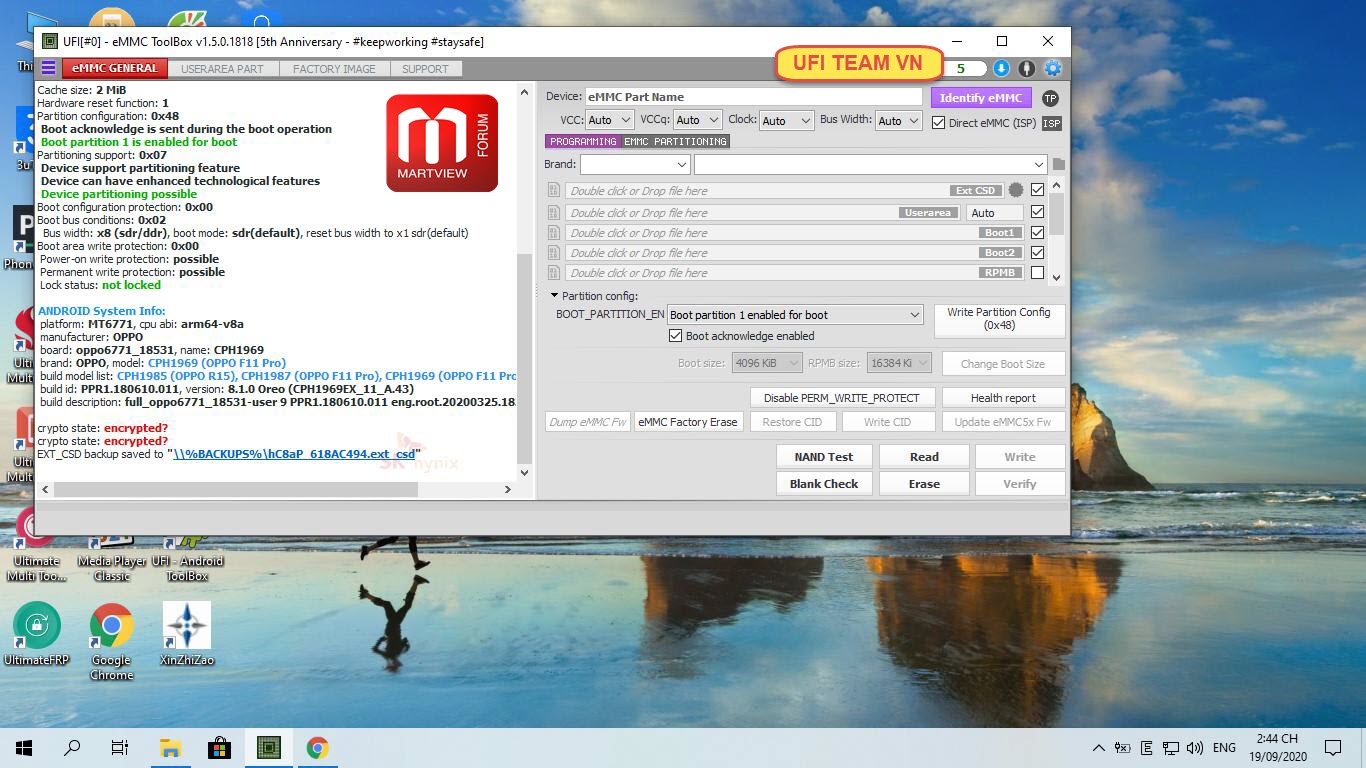
Task: Open taskbar search magnifier
Action: (72, 748)
